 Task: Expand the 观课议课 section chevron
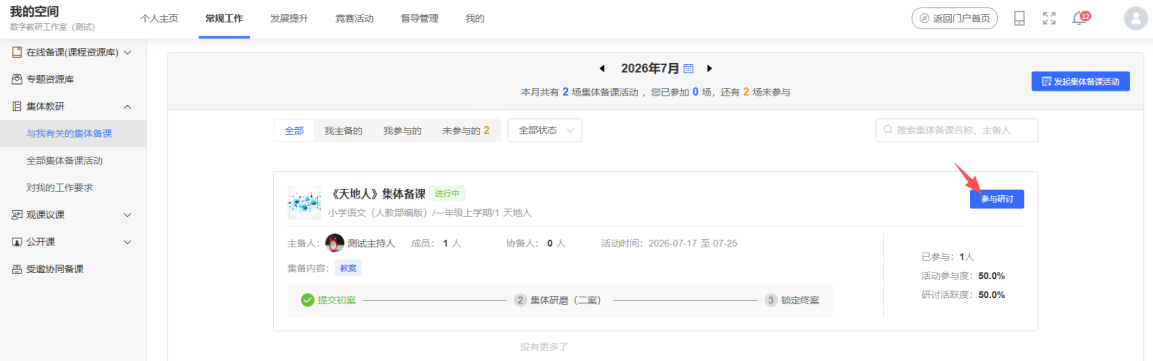[x=127, y=215]
